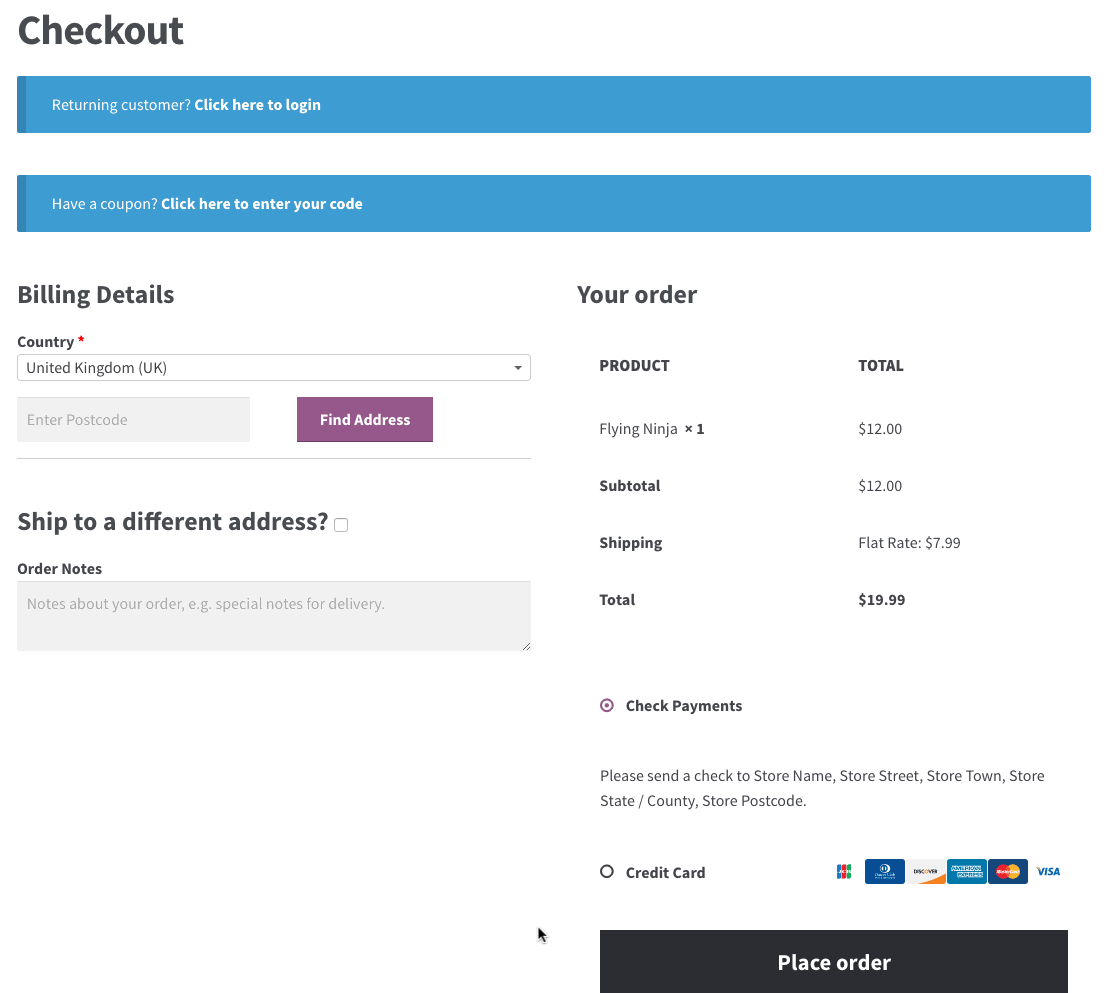Click the Total row label
The image size is (1116, 993).
[617, 599]
